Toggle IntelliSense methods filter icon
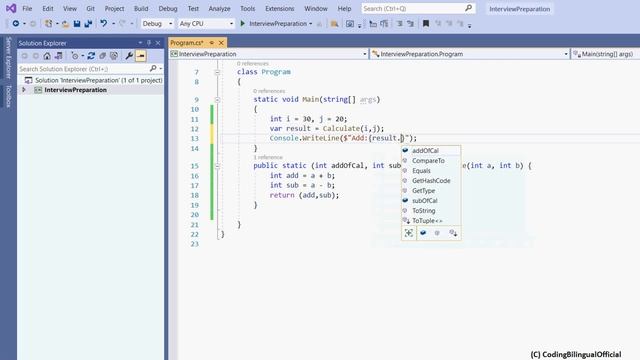 click(437, 233)
